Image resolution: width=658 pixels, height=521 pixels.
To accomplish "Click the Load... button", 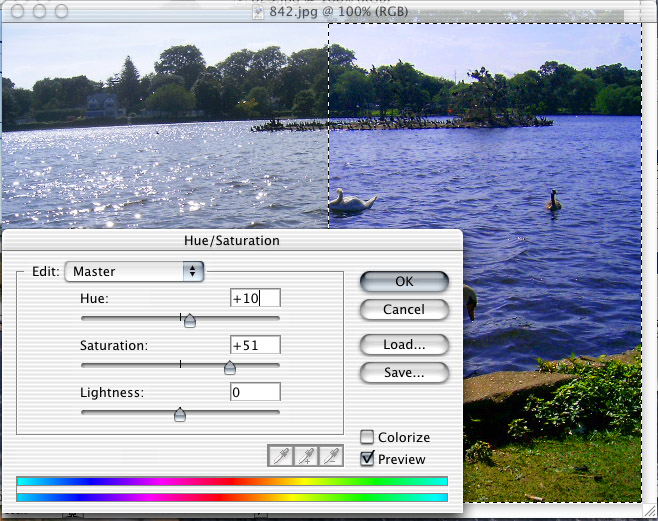I will (x=404, y=345).
